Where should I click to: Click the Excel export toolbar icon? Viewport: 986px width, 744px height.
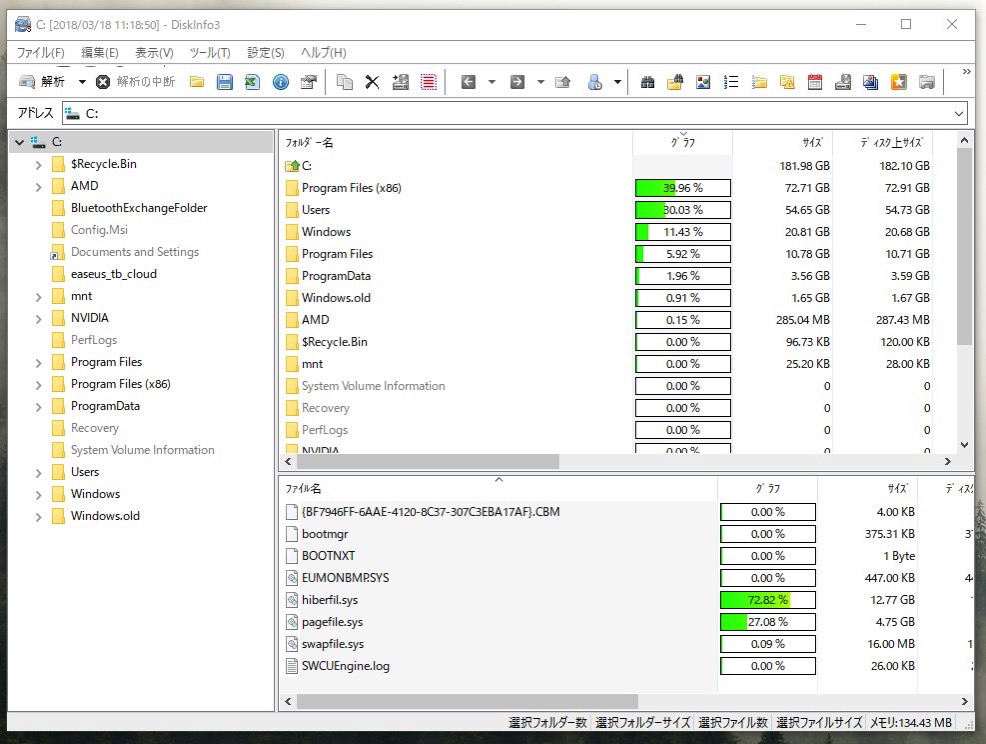tap(253, 82)
